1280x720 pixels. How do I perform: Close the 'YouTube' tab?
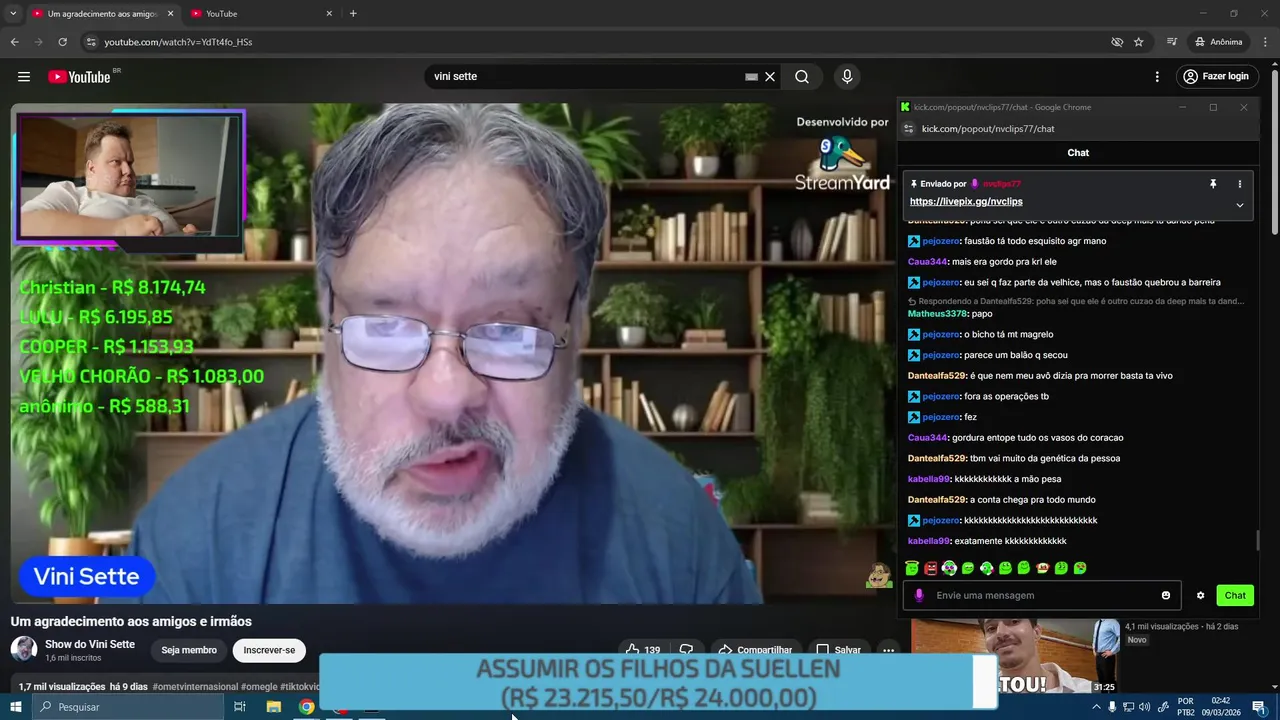[329, 14]
